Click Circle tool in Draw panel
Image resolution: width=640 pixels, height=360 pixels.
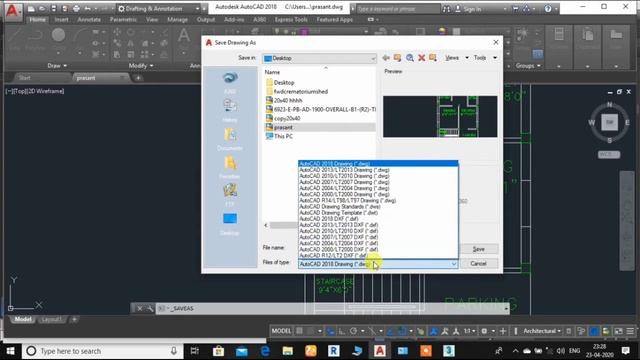coord(58,35)
